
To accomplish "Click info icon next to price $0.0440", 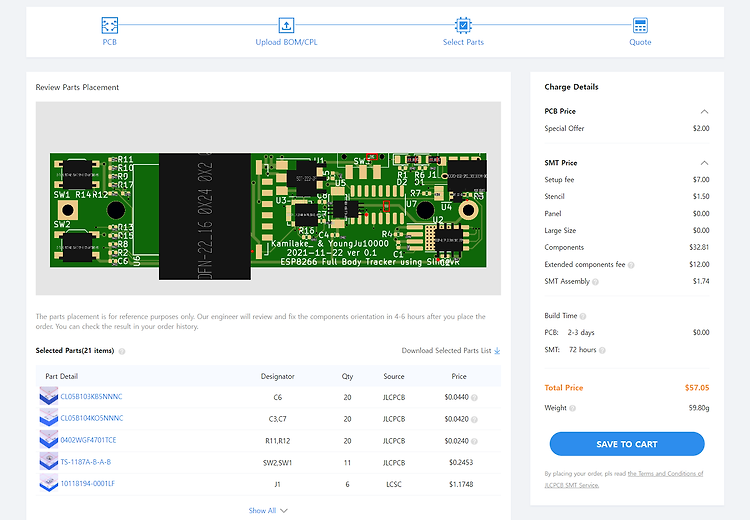I will point(474,398).
